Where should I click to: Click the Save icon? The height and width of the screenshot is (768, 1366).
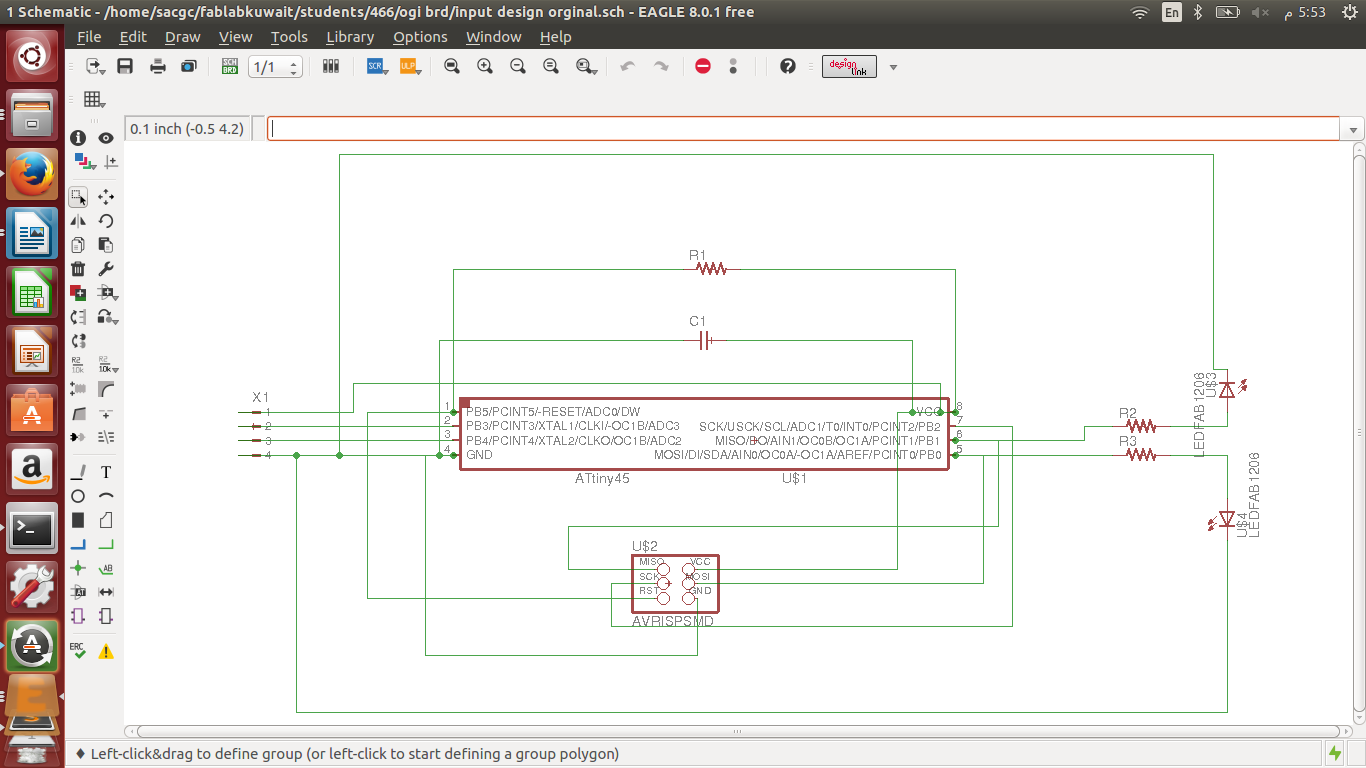pos(125,66)
